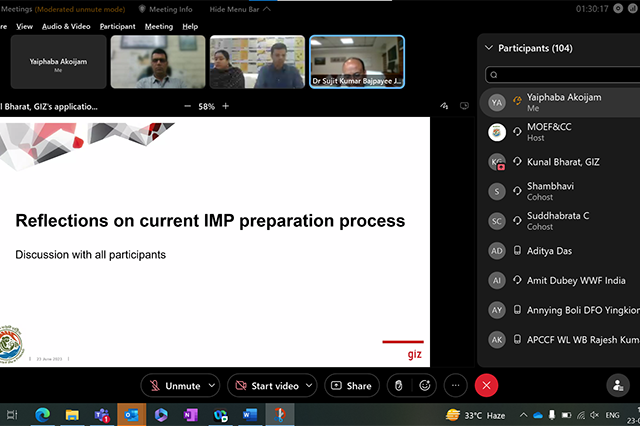
Task: Toggle the Unmute microphone button
Action: tap(173, 385)
